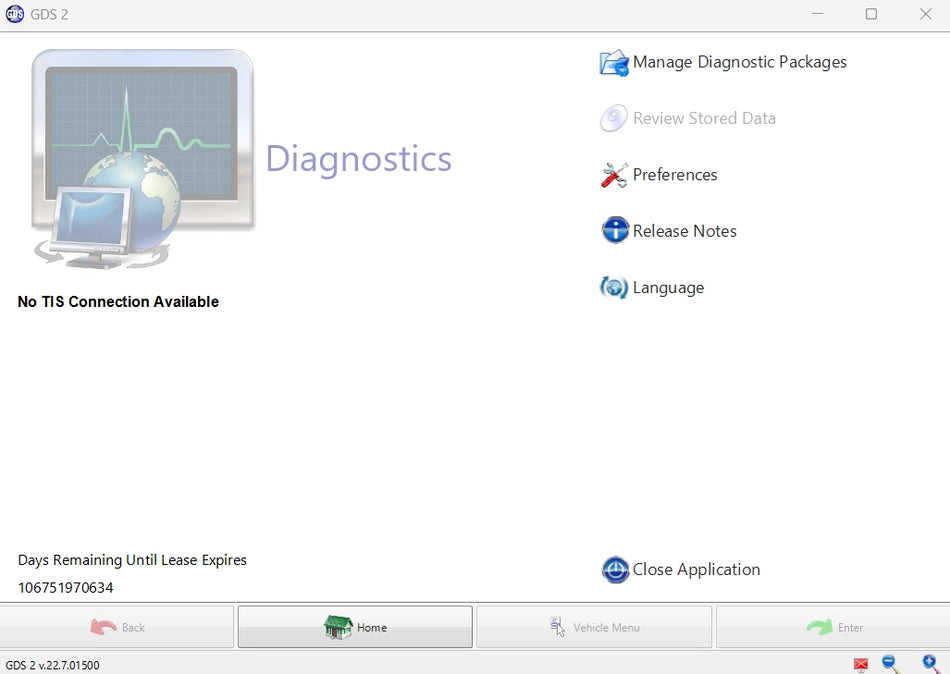
Task: Click the Diagnostics monitor and globe image
Action: pyautogui.click(x=143, y=159)
